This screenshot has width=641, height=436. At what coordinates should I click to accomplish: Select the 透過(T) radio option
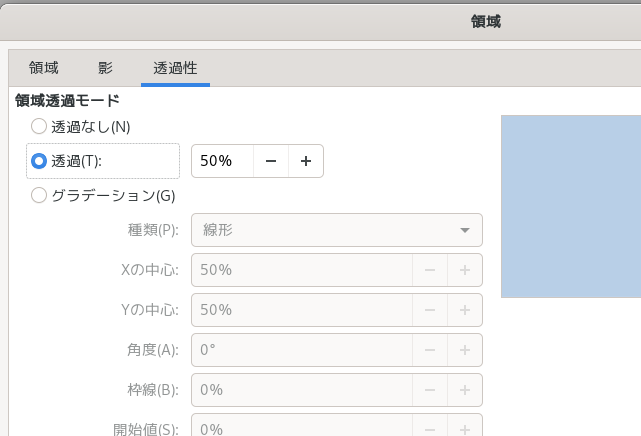[x=39, y=161]
